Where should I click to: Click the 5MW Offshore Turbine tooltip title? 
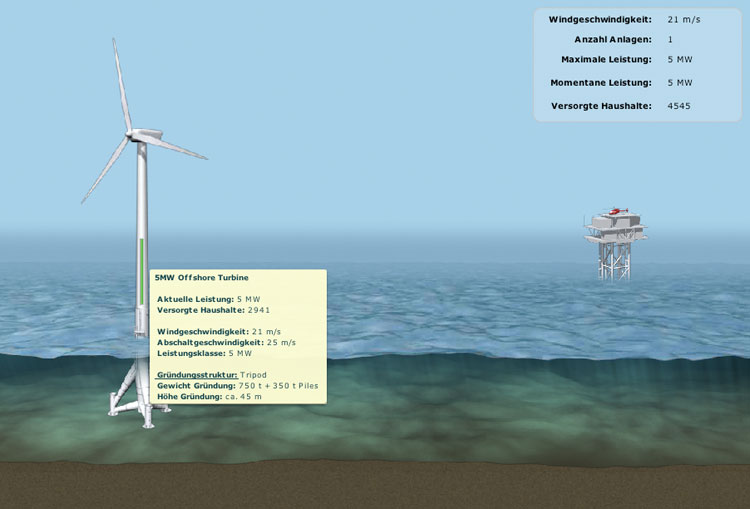tap(201, 277)
